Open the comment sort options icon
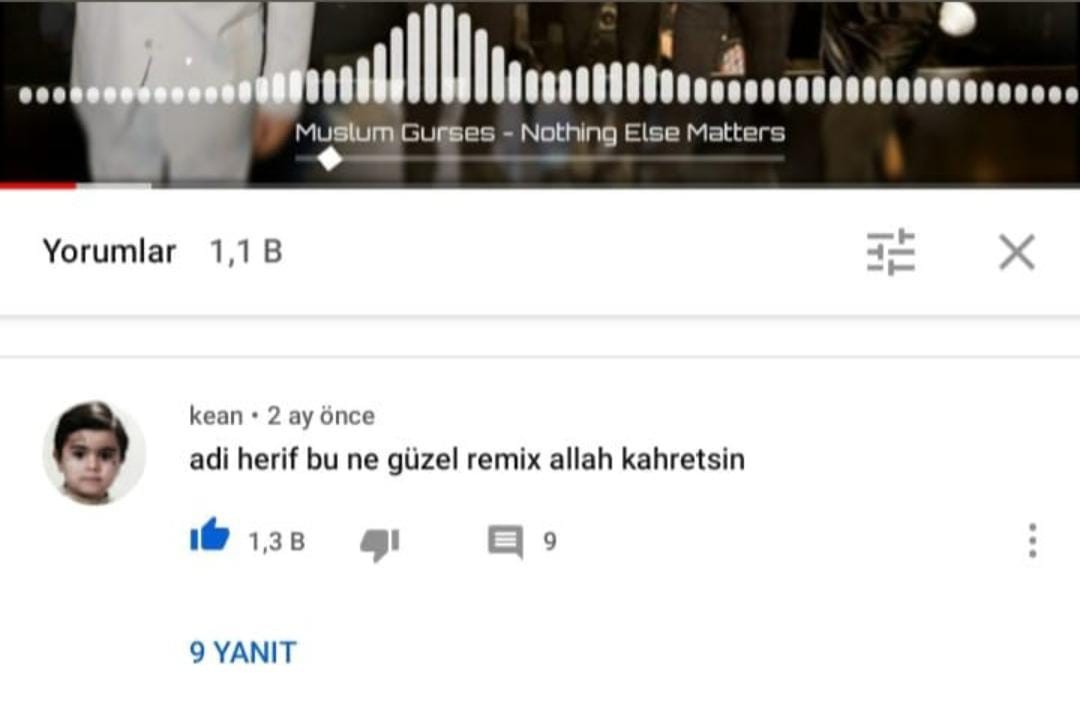The height and width of the screenshot is (703, 1080). 891,252
